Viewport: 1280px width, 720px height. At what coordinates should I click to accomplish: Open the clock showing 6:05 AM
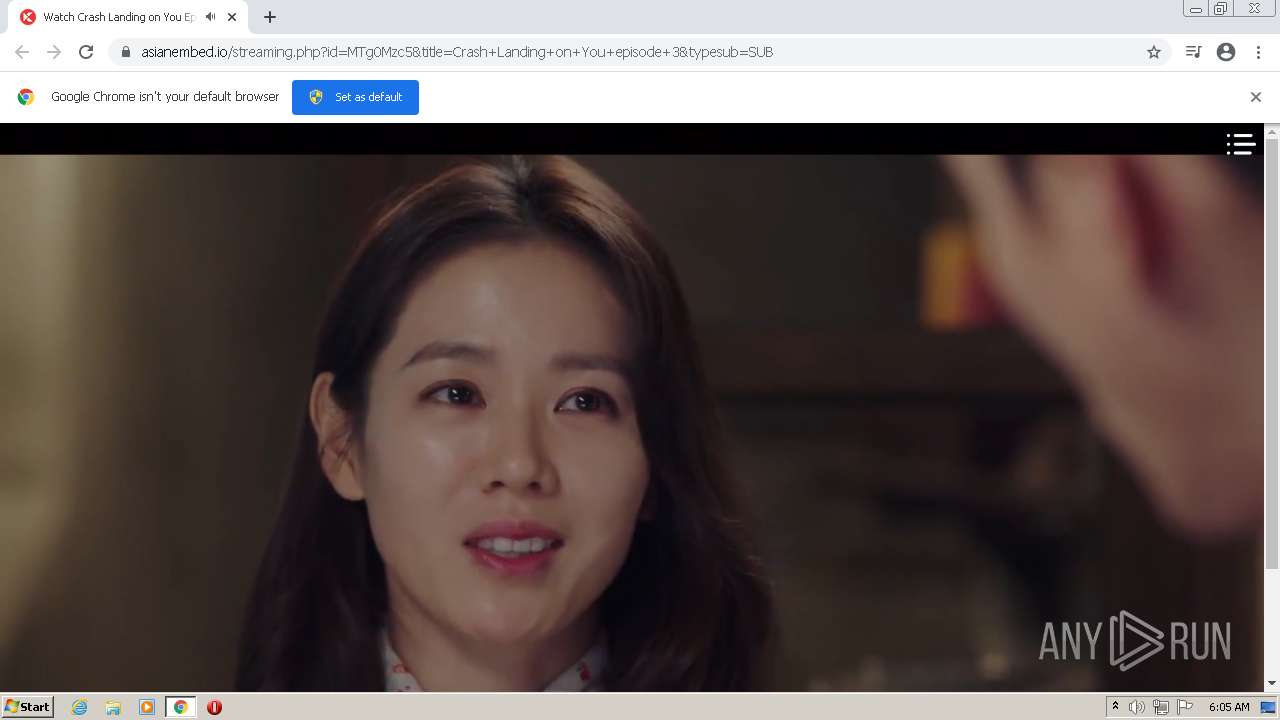click(1229, 707)
